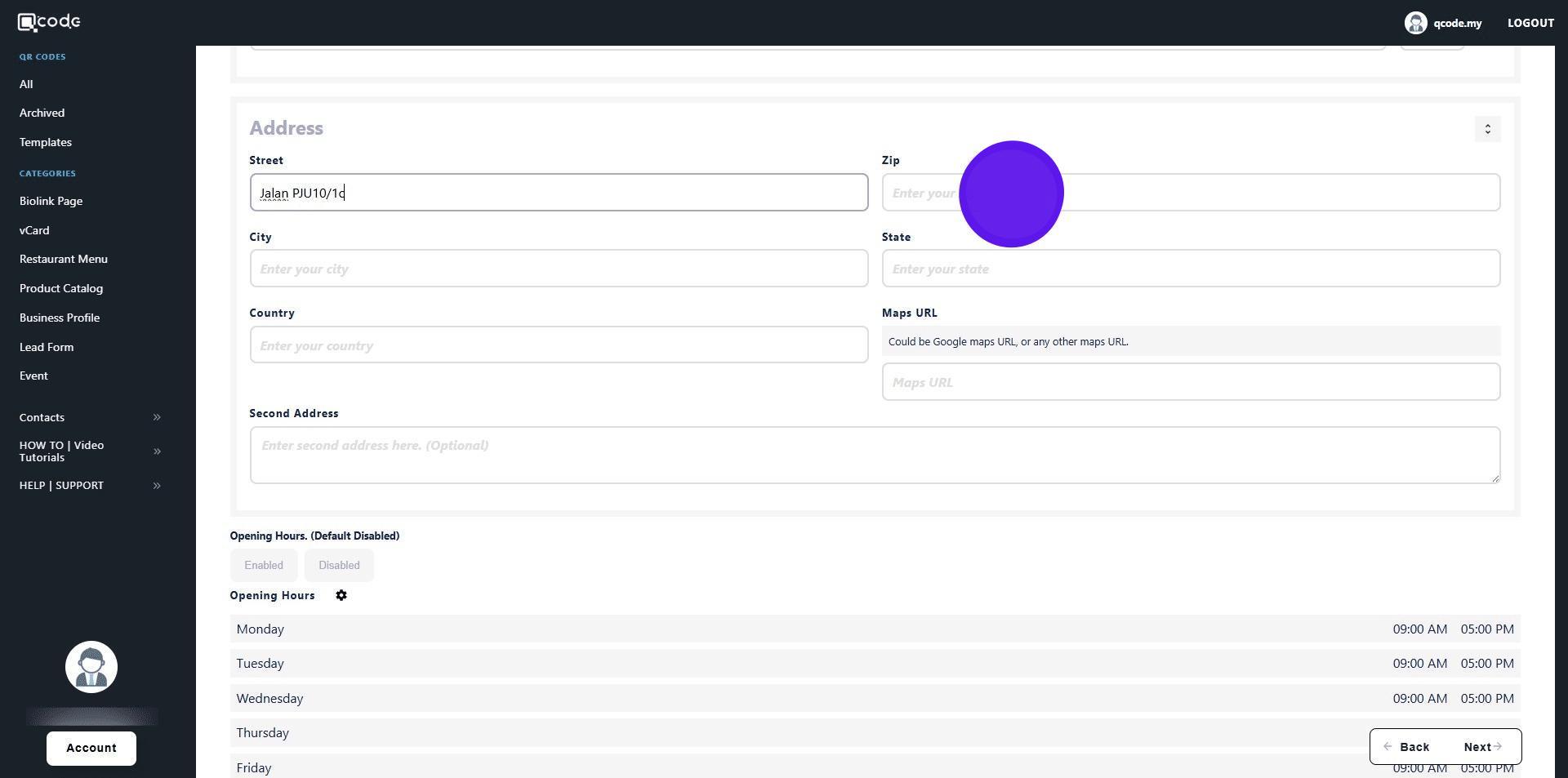Open the vCard category
This screenshot has width=1568, height=778.
pyautogui.click(x=34, y=230)
